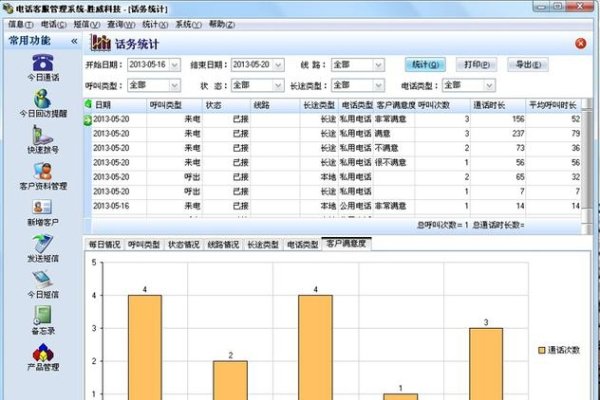Expand 电话类型 filter dropdown
600x400 pixels.
tap(489, 85)
